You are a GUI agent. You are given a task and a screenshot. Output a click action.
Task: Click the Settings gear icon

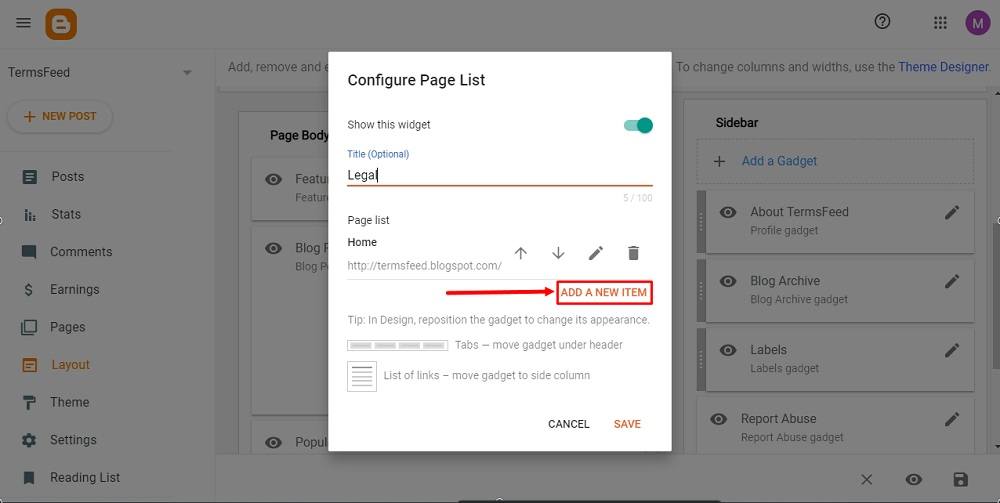[29, 440]
